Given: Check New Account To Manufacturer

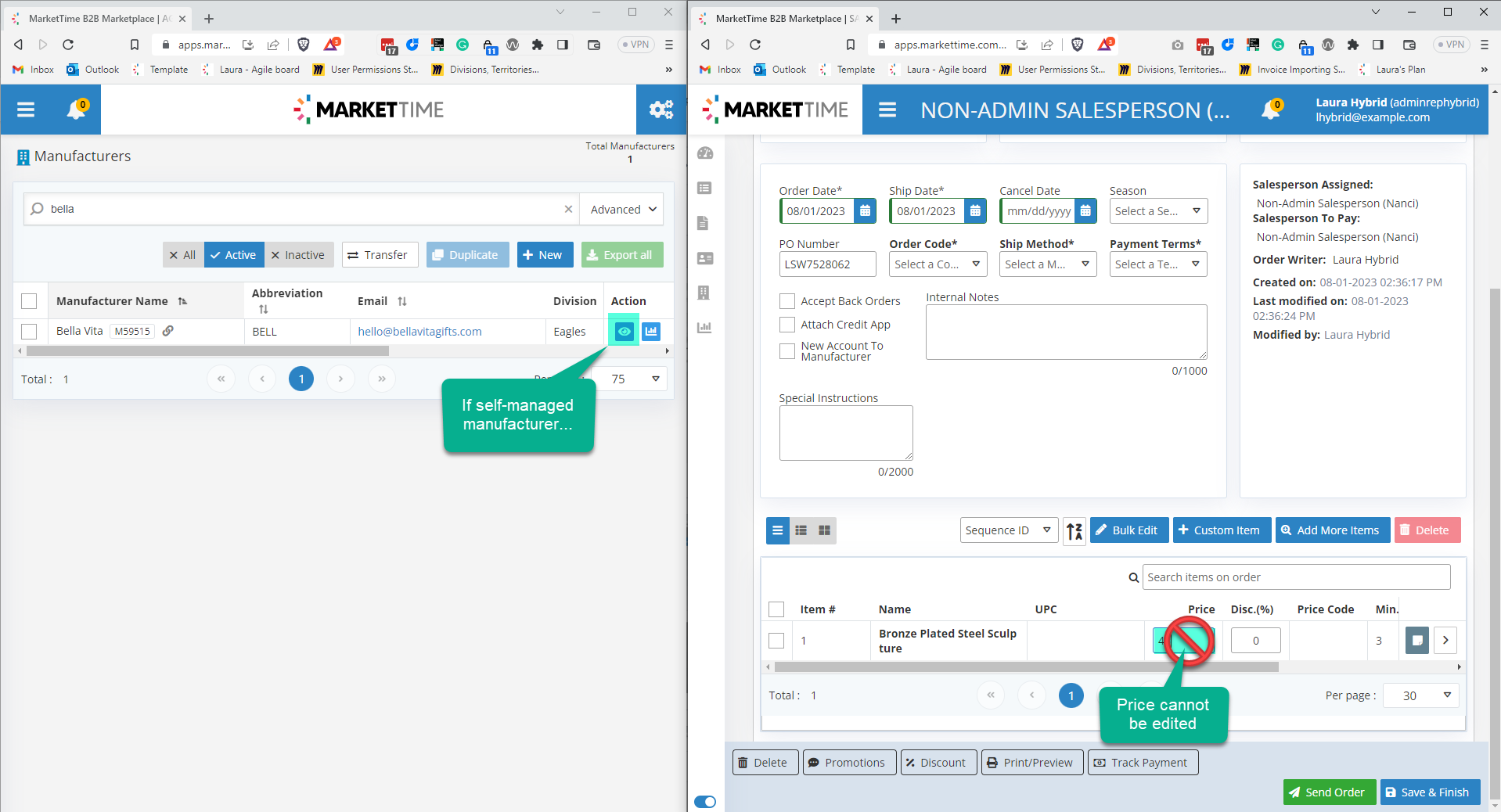Looking at the screenshot, I should click(787, 351).
